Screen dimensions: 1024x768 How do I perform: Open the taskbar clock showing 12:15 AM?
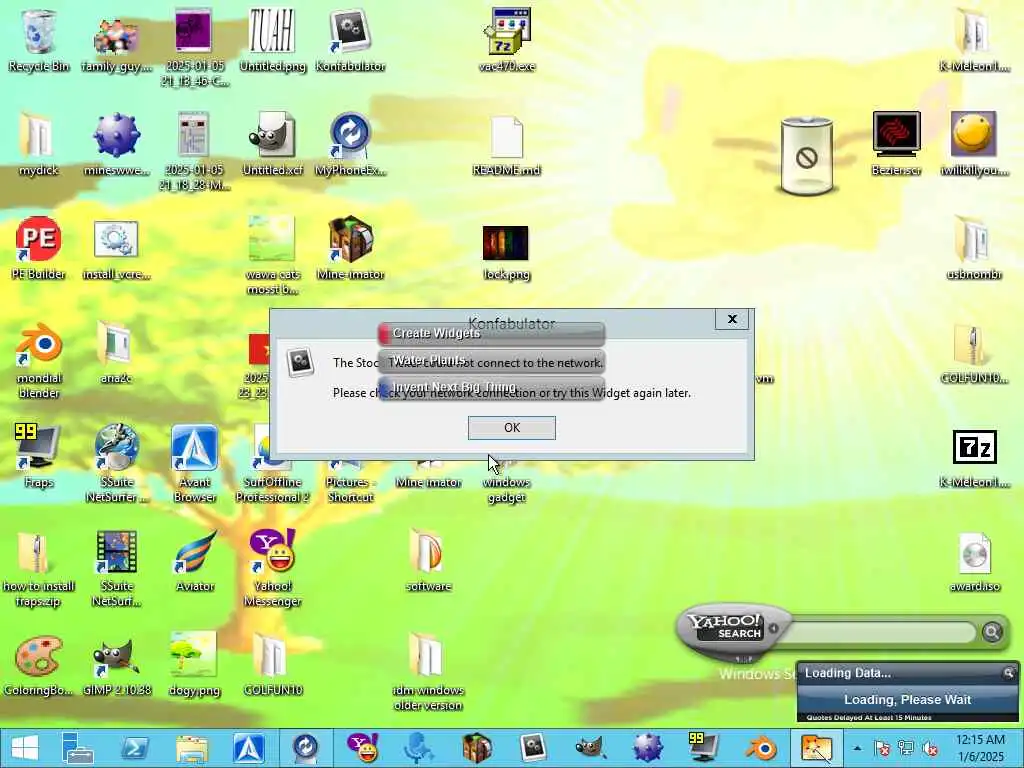click(x=980, y=748)
